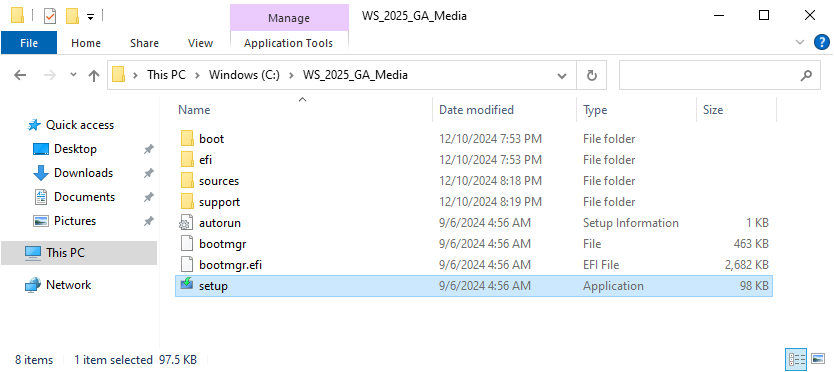Click the search magnifier icon
Image resolution: width=834 pixels, height=372 pixels.
[806, 76]
